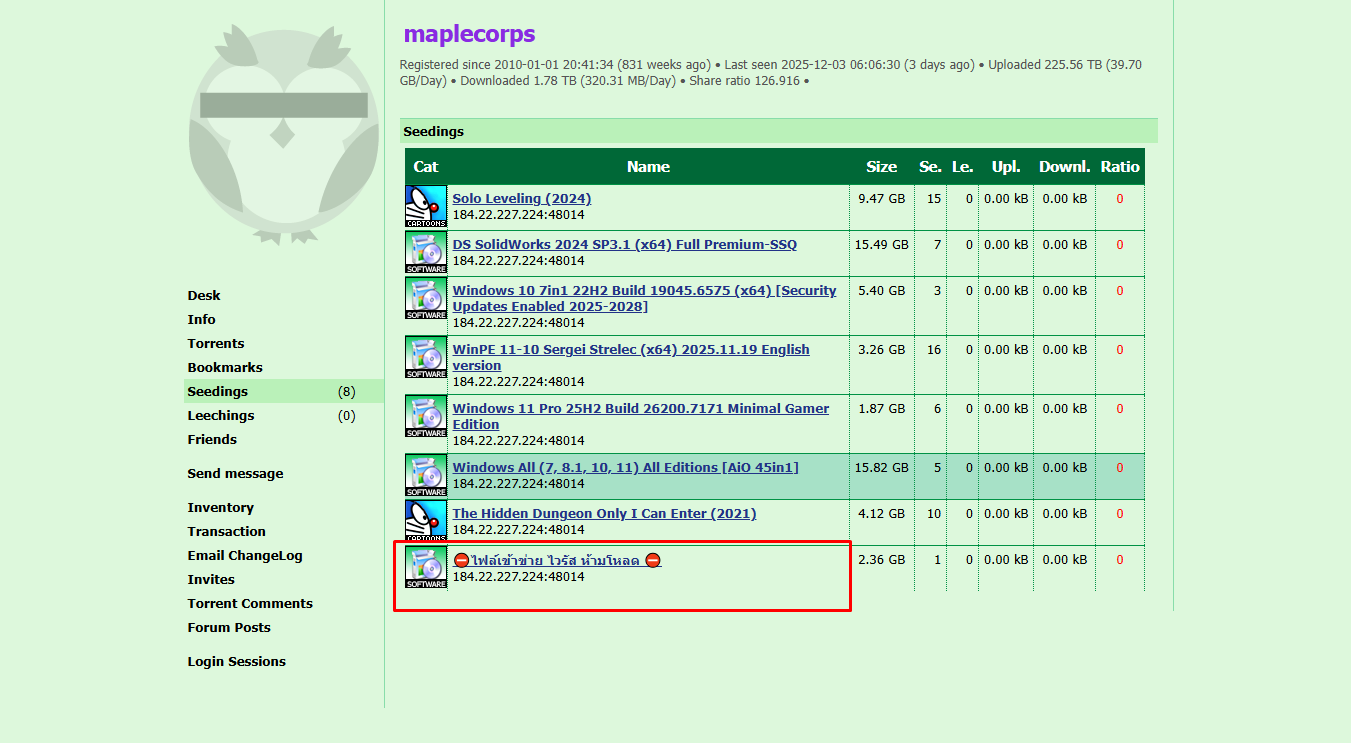Click Software icon beside Windows All AiO 45in1
This screenshot has width=1351, height=743.
[426, 476]
